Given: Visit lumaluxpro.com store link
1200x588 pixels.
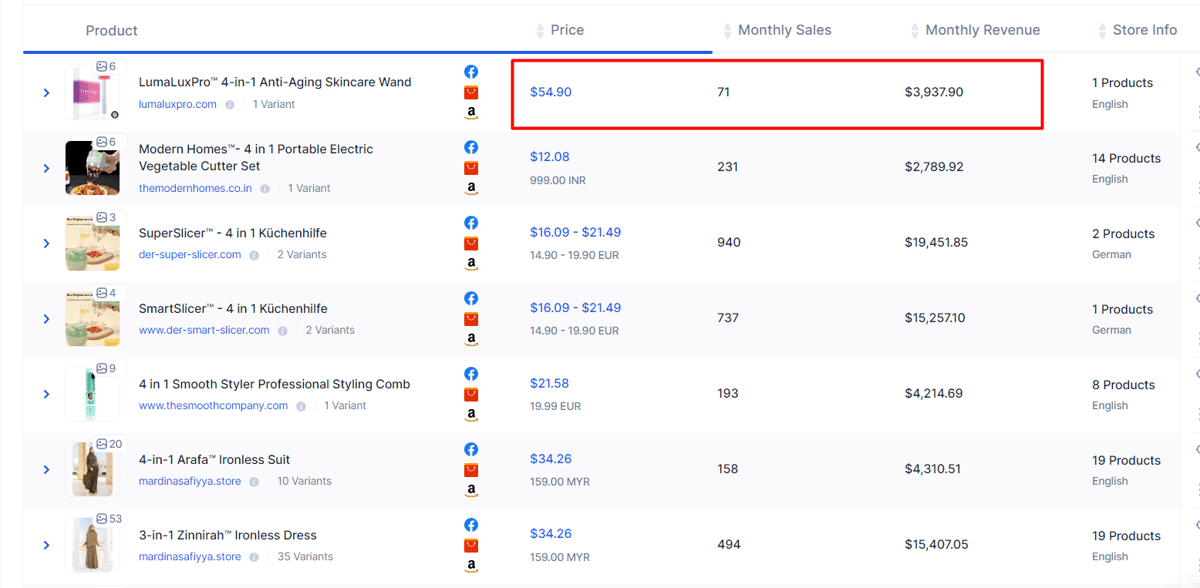Looking at the screenshot, I should click(x=178, y=104).
